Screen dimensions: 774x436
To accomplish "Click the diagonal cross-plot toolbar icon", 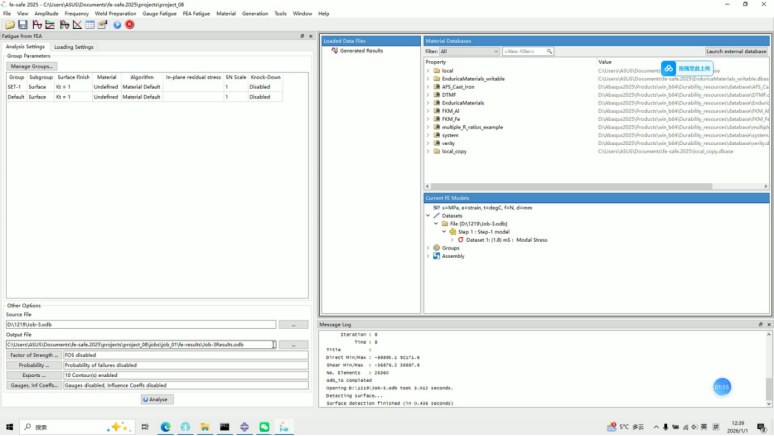I will tap(77, 25).
